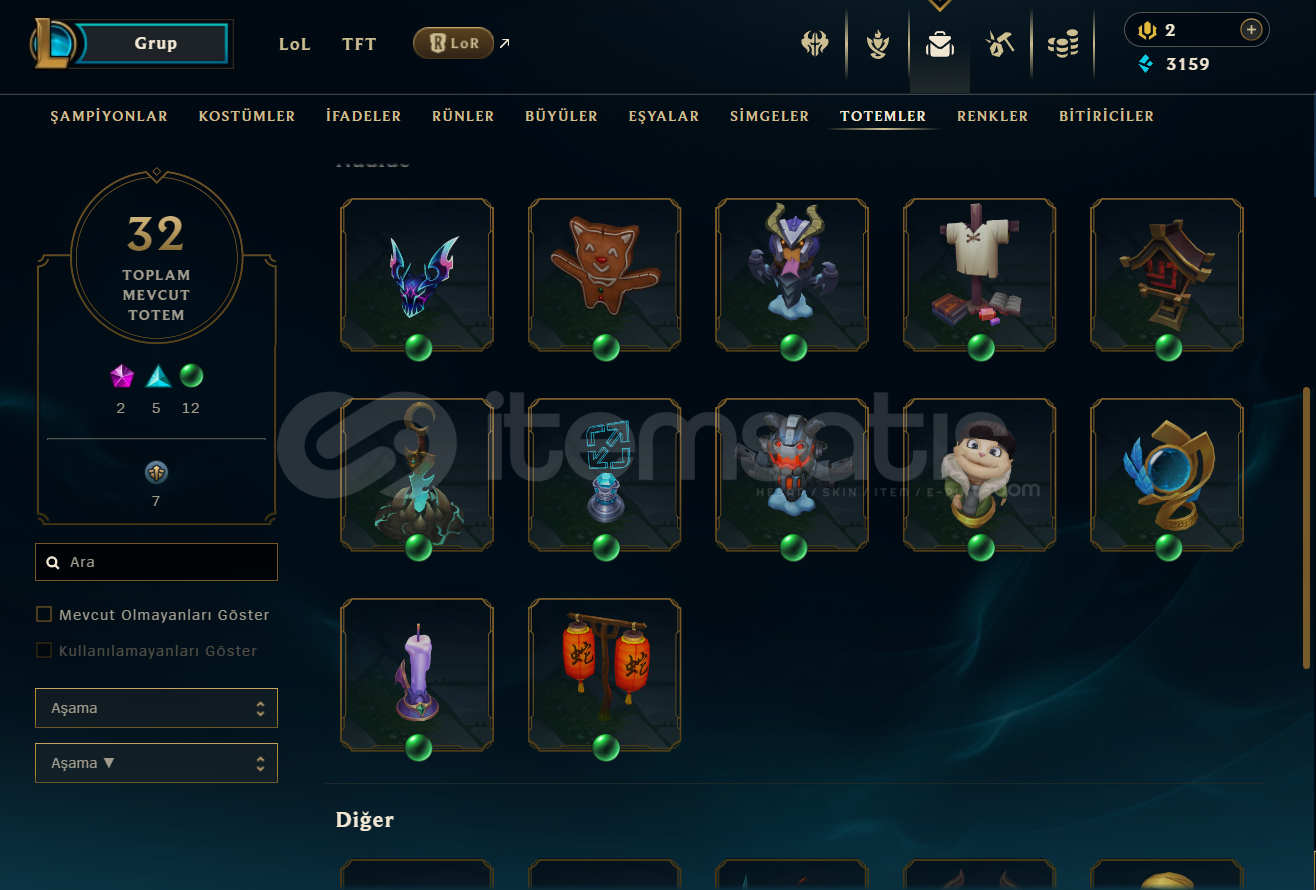Open the LoR external launcher
Viewport: 1316px width, 890px height.
[453, 43]
